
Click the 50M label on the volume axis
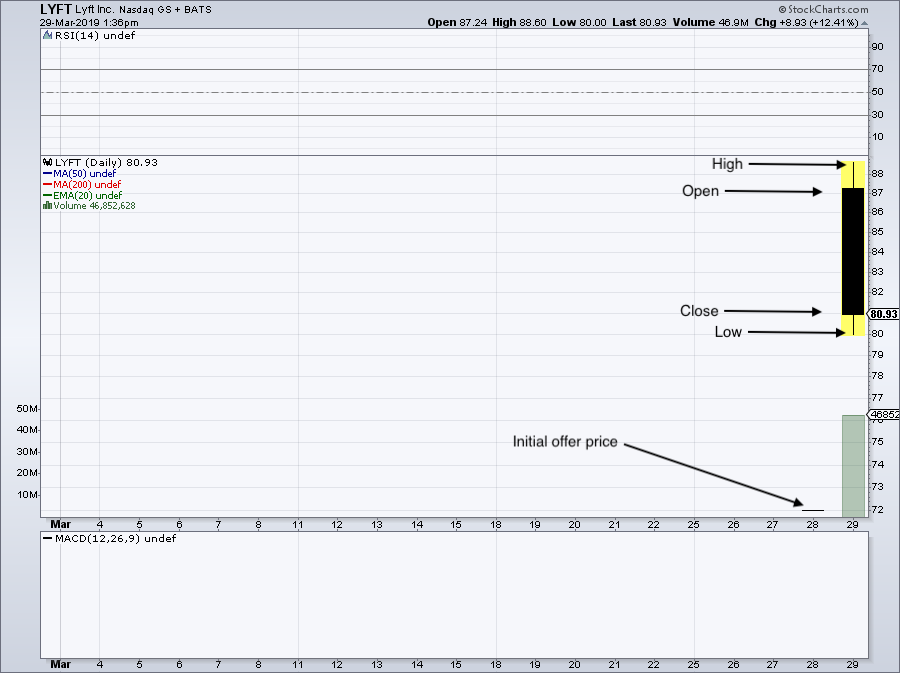point(27,409)
